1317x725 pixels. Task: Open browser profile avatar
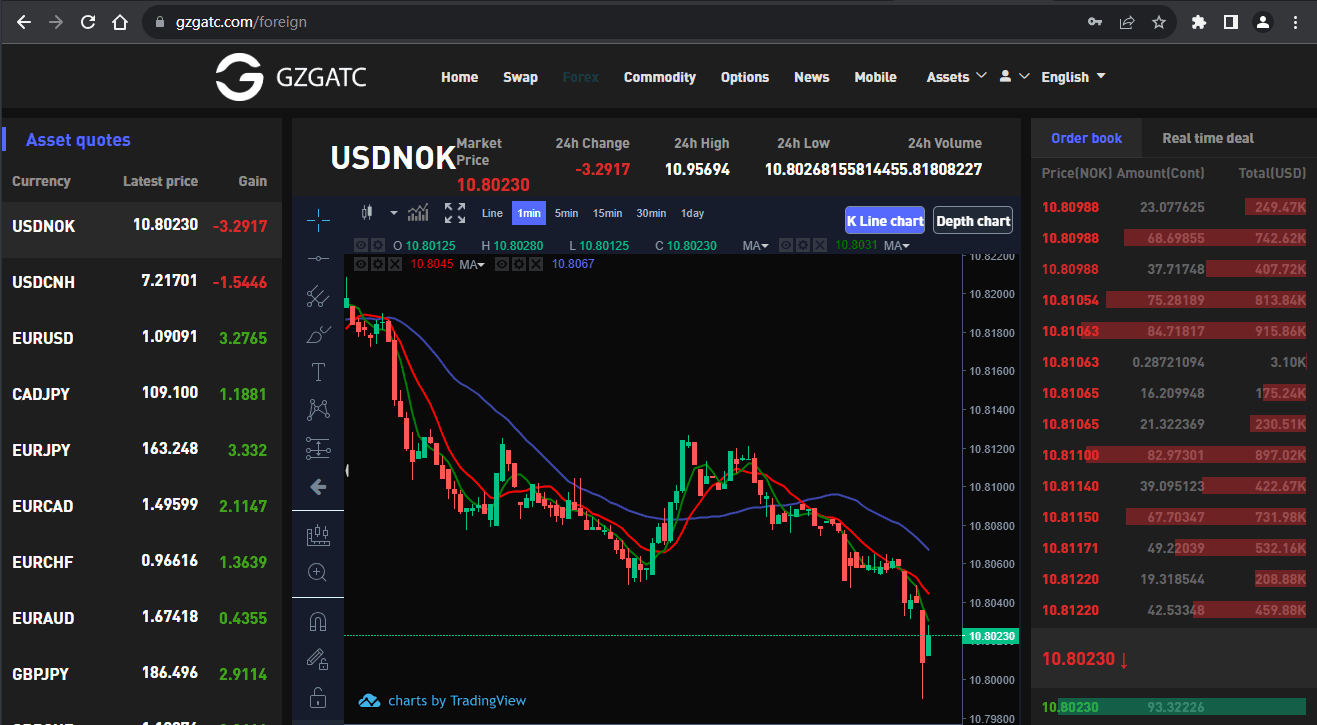tap(1263, 22)
